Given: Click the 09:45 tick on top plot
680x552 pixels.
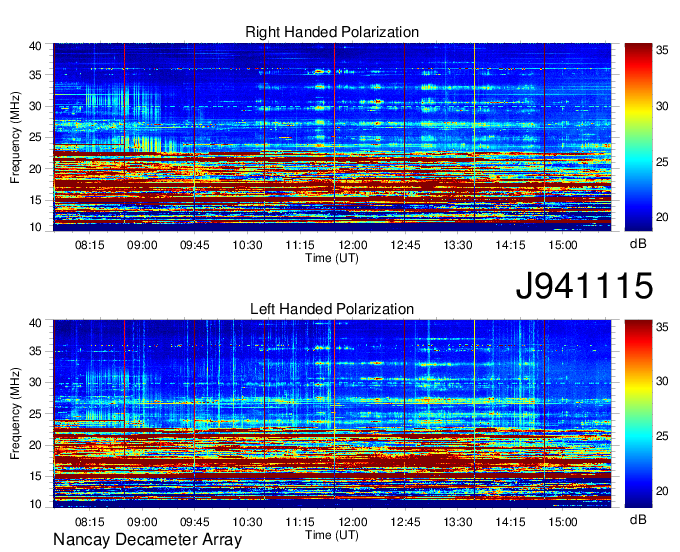Looking at the screenshot, I should tap(195, 245).
